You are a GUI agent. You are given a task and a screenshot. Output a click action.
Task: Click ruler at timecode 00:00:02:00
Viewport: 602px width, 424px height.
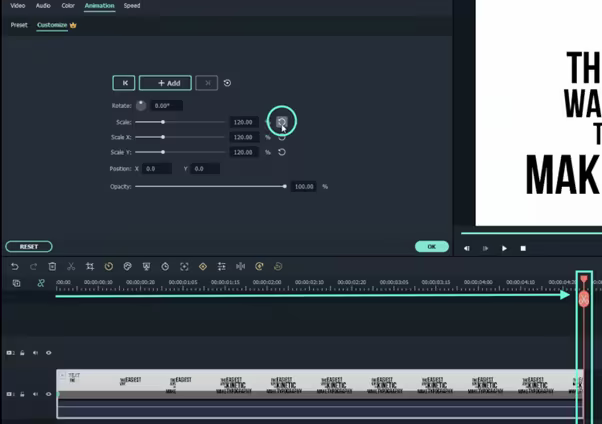(x=267, y=282)
